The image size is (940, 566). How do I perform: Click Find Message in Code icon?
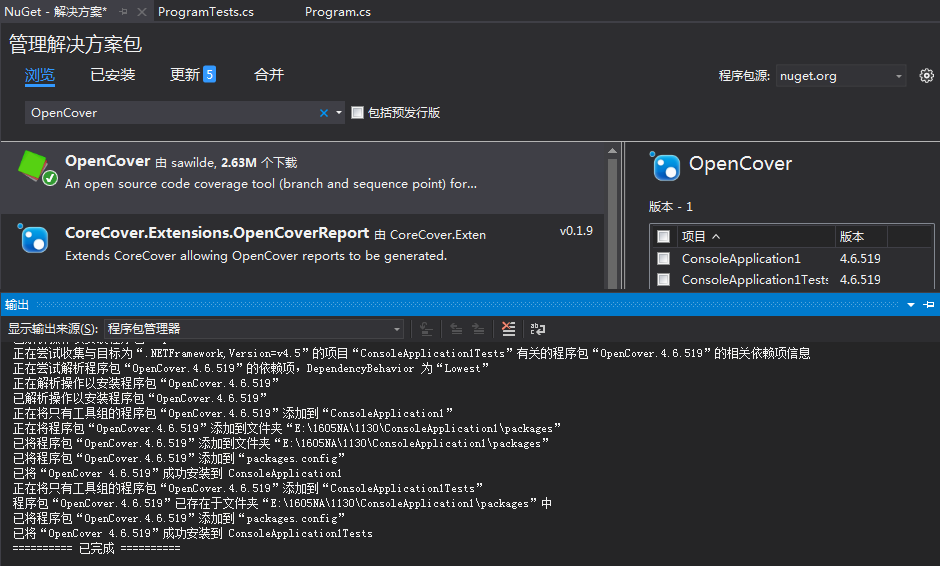coord(426,329)
